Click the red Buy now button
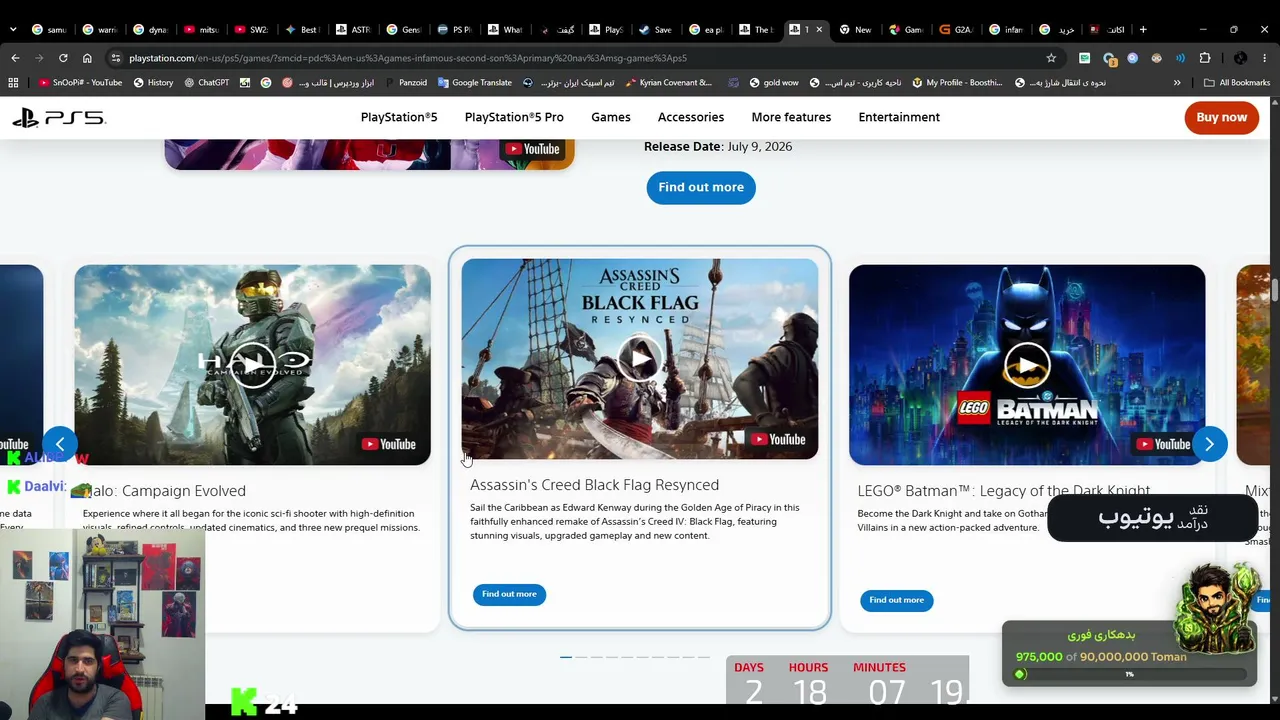The image size is (1280, 720). 1221,117
